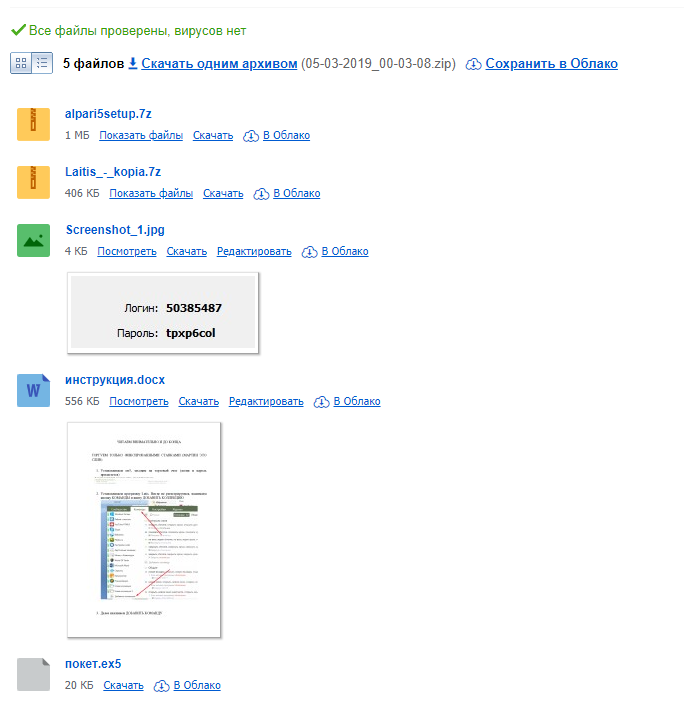Switch to grid view of attachments
The image size is (684, 703).
tap(21, 63)
